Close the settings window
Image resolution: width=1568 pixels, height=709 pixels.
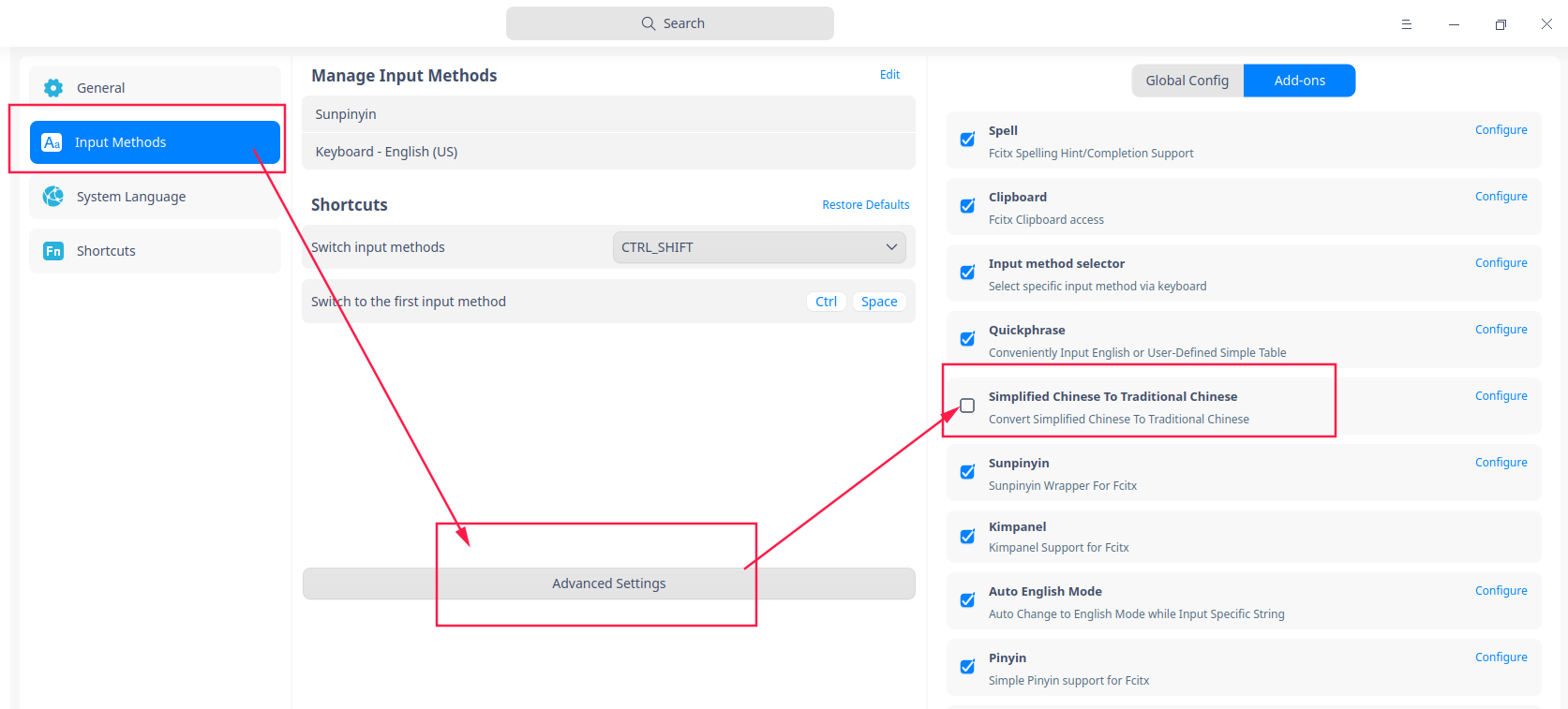[1546, 24]
